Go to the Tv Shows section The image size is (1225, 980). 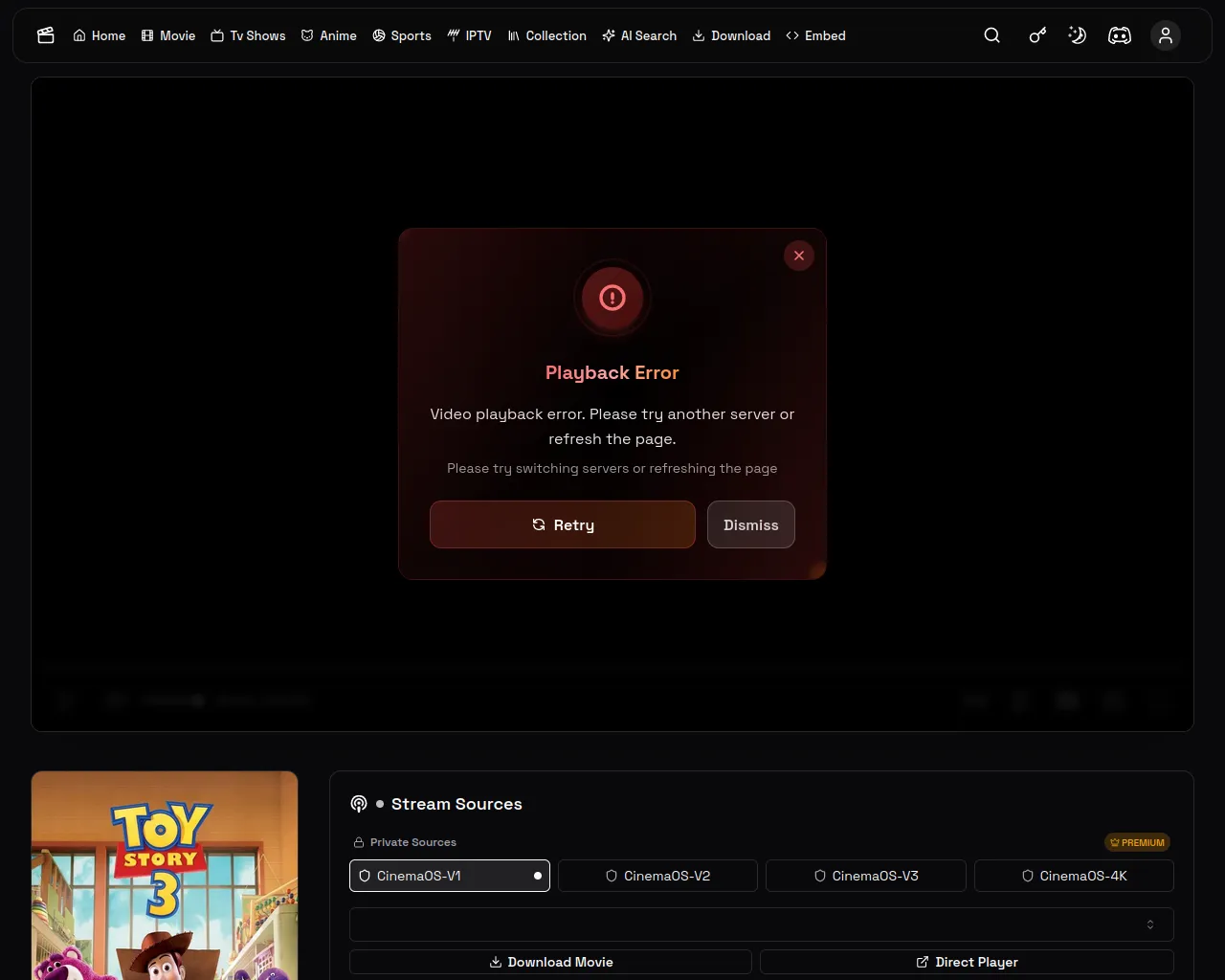(248, 35)
